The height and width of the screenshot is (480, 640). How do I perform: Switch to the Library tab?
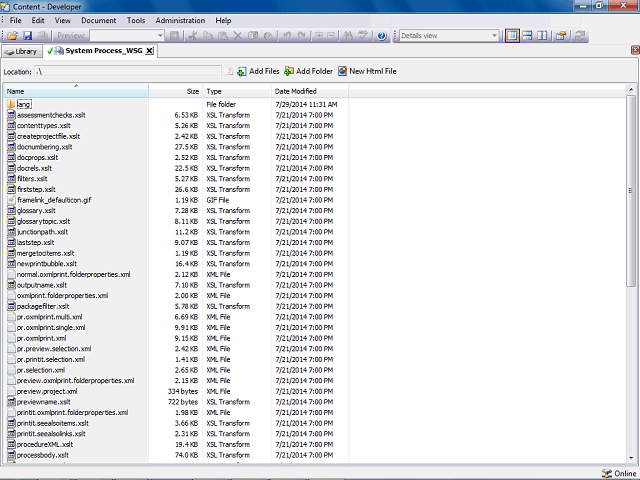tap(22, 51)
